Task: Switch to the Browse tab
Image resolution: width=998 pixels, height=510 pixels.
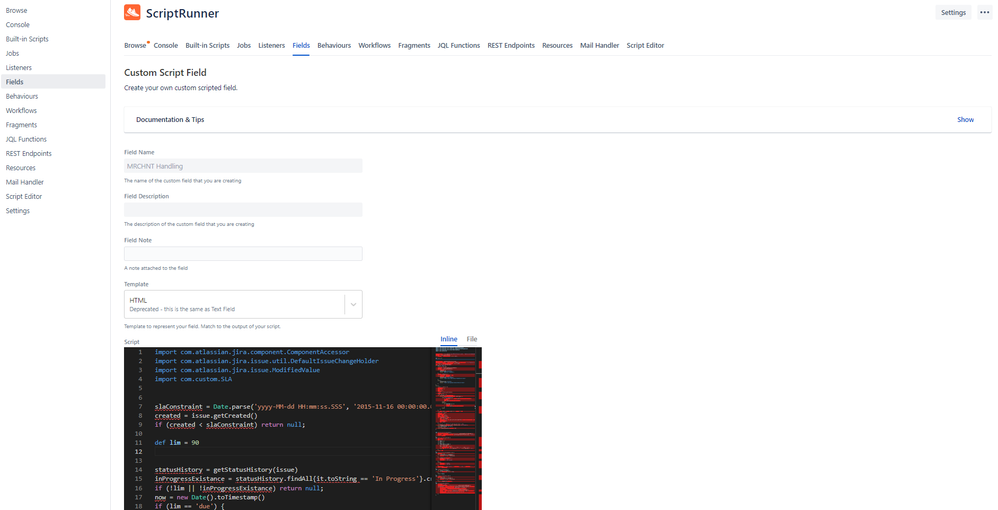Action: pyautogui.click(x=136, y=45)
